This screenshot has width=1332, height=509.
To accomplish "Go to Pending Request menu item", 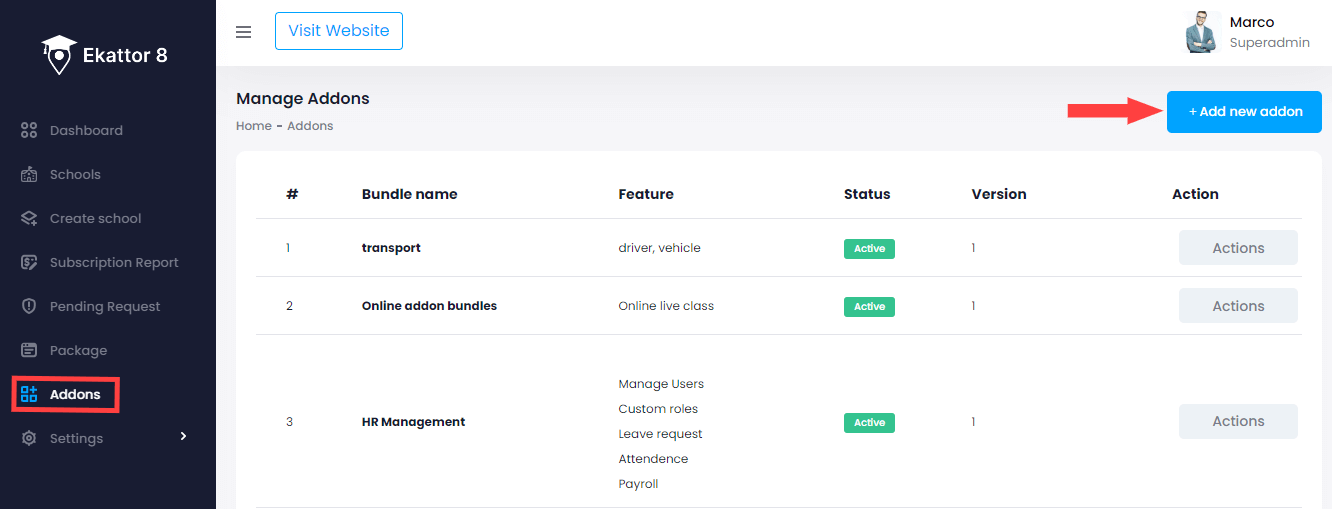I will (105, 307).
